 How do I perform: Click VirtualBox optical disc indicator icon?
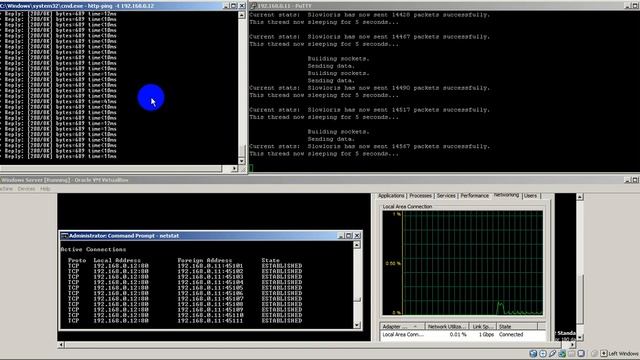point(543,353)
